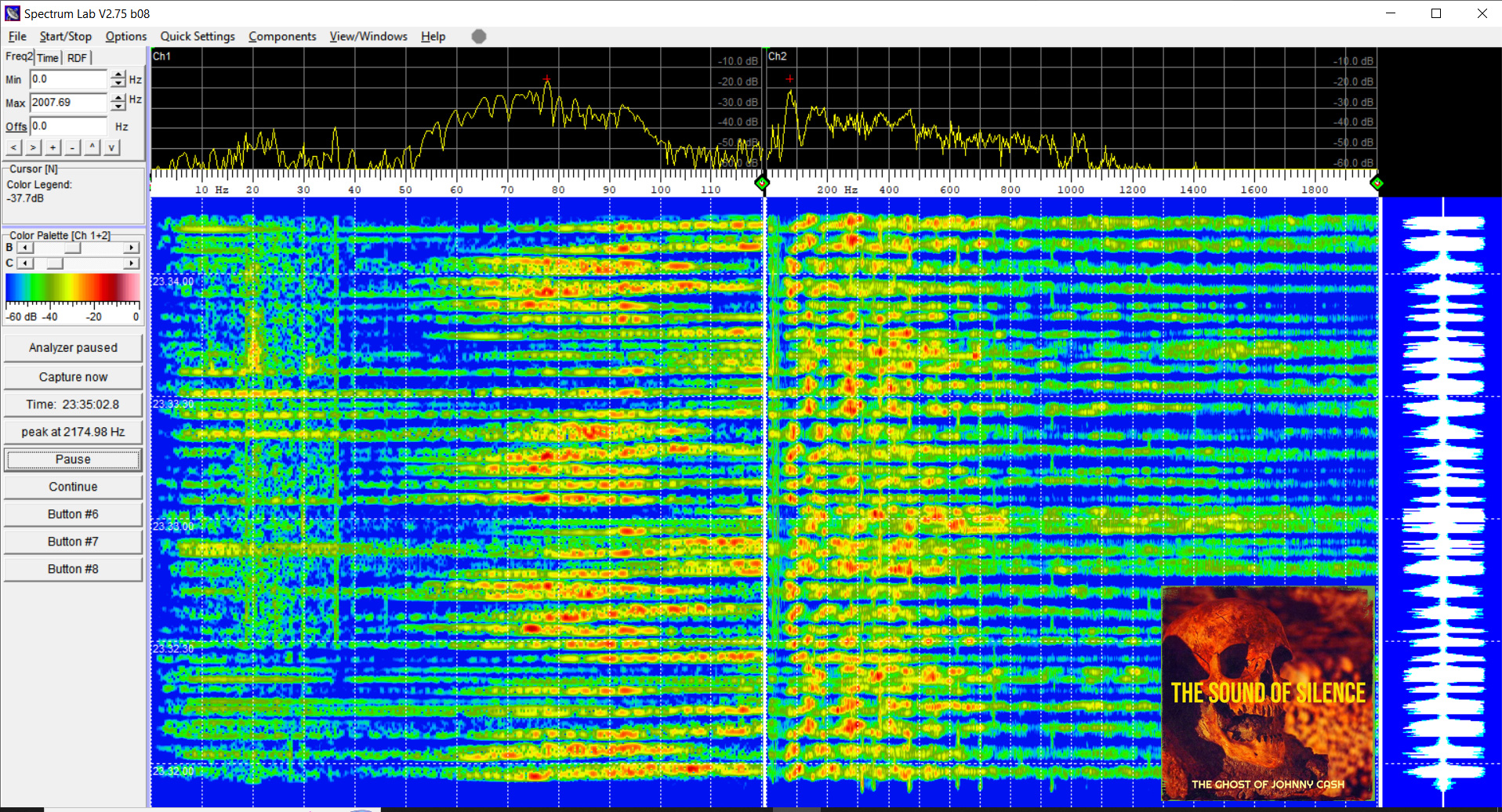The height and width of the screenshot is (812, 1502).
Task: Increase the Min frequency with stepper up arrow
Action: click(118, 75)
